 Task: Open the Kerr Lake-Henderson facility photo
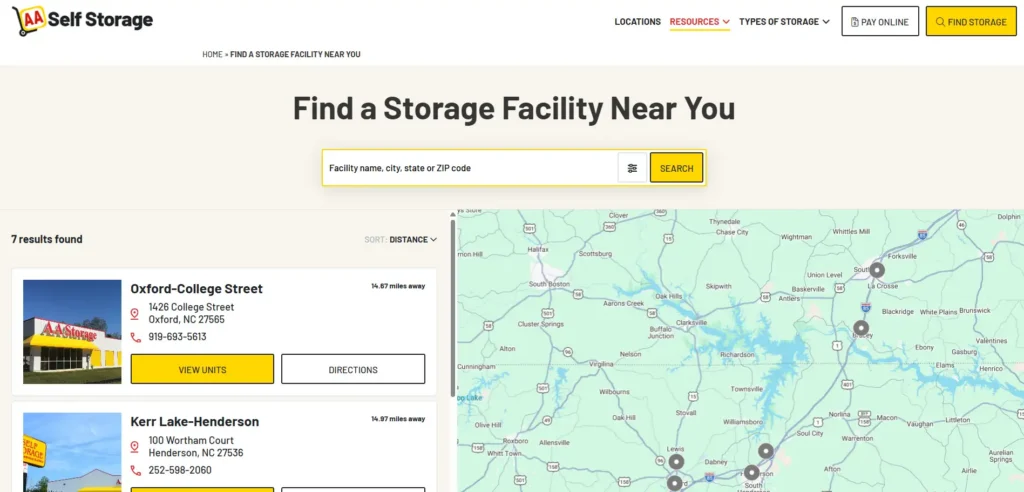pos(72,452)
